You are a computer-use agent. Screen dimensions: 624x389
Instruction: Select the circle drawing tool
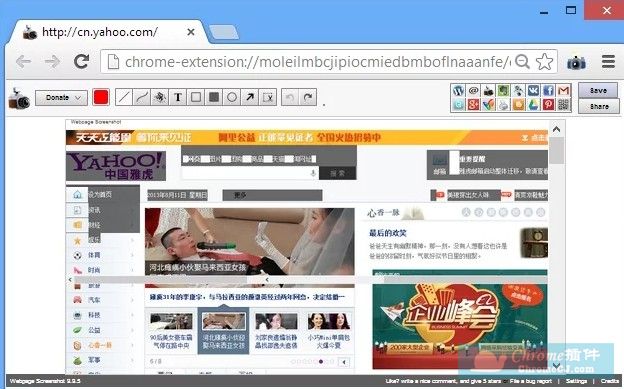[x=232, y=97]
